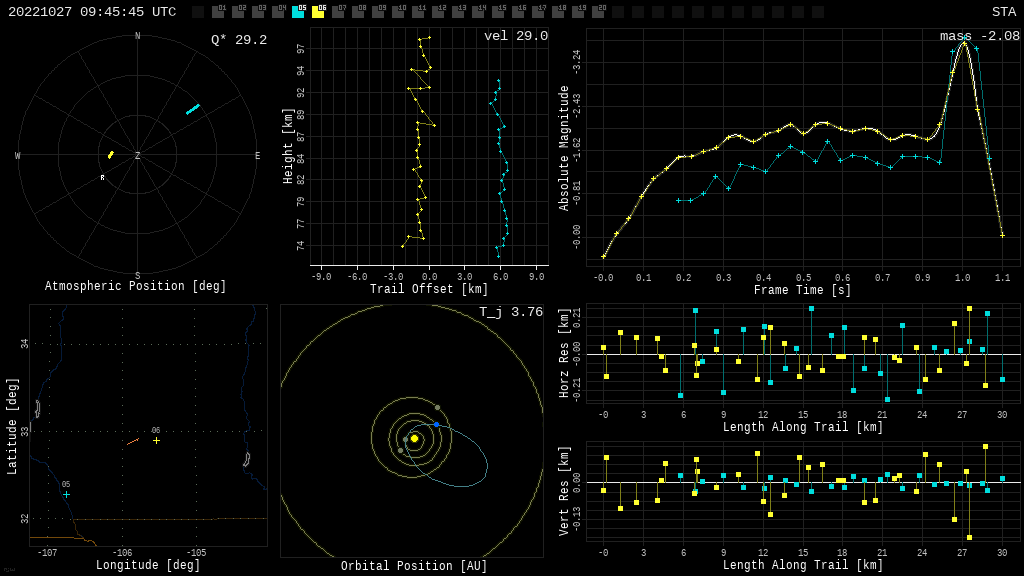
Task: Click the light curve peak near 1.0 s
Action: pos(963,43)
